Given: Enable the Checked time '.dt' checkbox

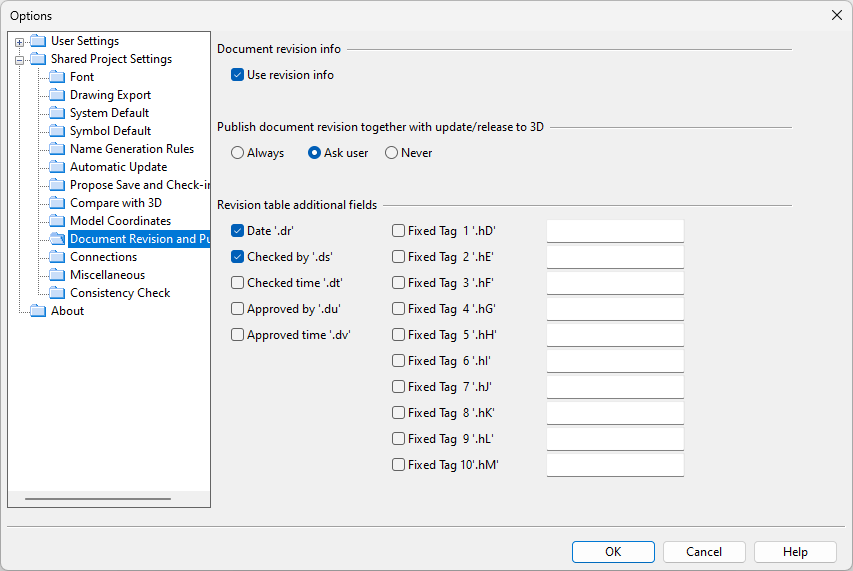Looking at the screenshot, I should coord(238,283).
